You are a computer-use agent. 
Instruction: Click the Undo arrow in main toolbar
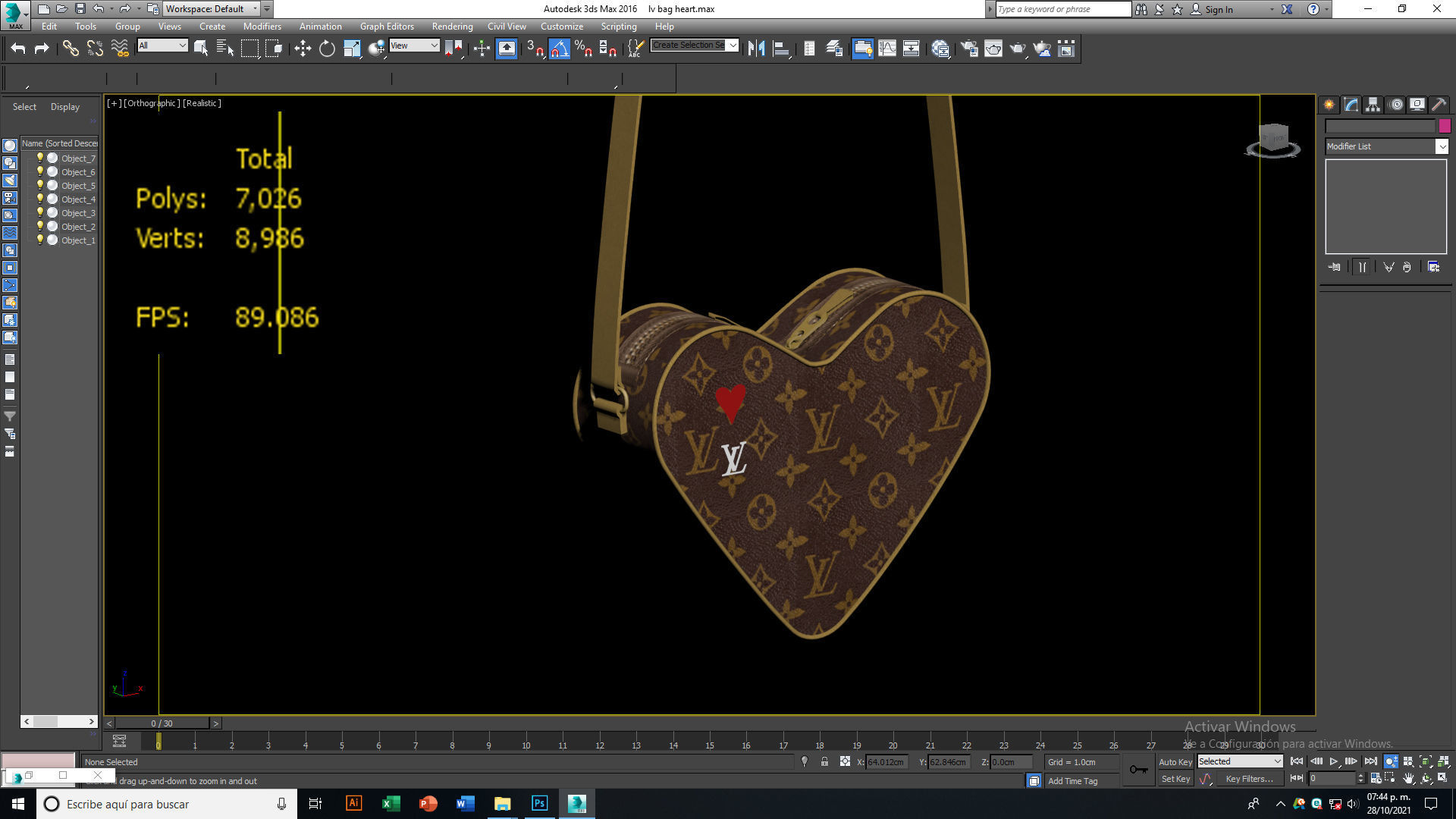coord(18,49)
